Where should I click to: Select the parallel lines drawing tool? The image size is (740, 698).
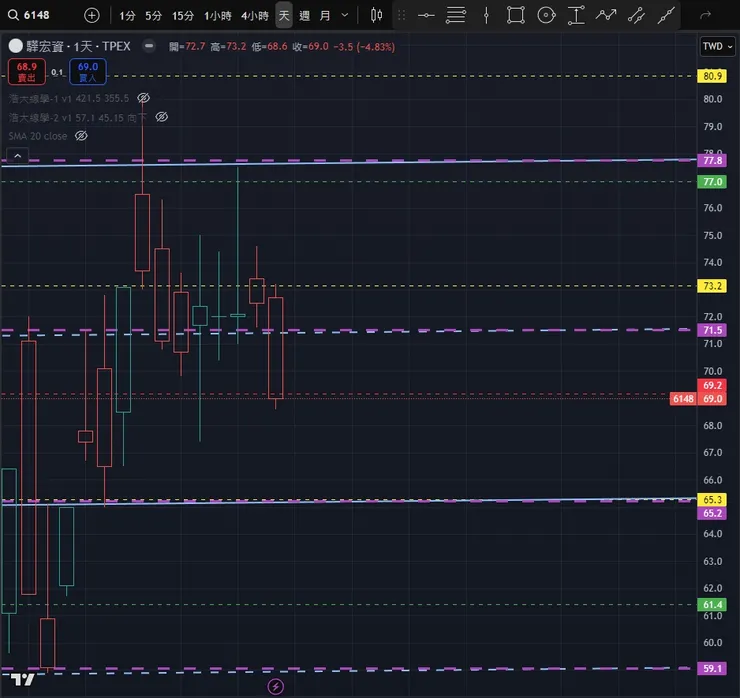tap(456, 16)
